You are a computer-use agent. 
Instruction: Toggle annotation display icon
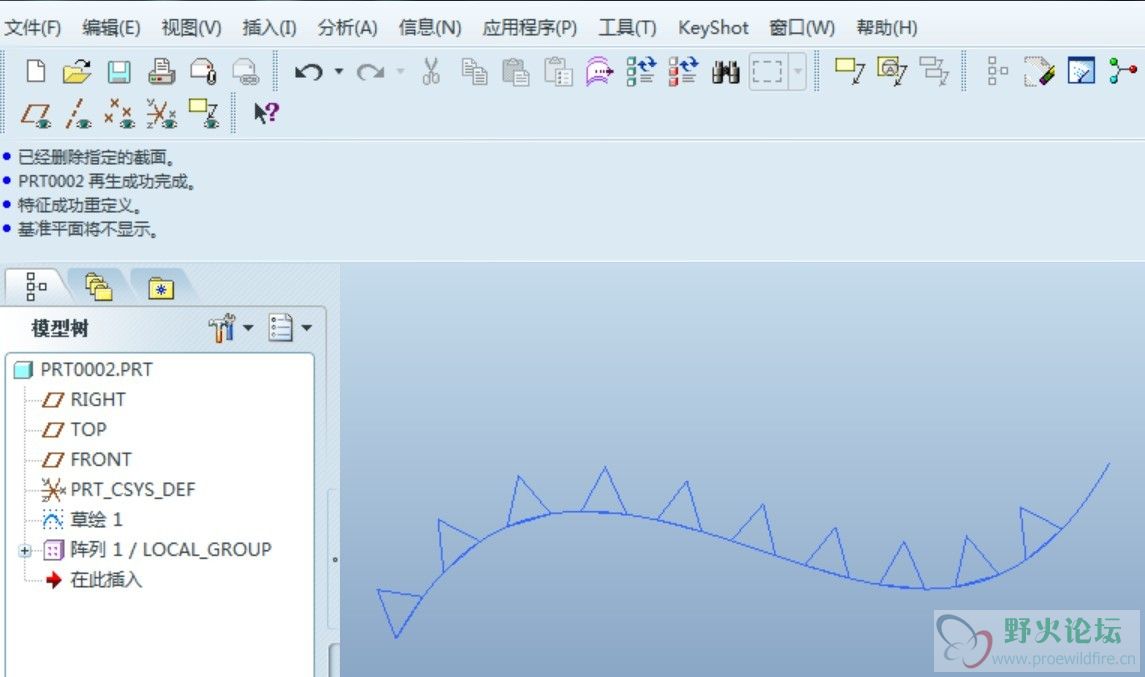[x=204, y=115]
